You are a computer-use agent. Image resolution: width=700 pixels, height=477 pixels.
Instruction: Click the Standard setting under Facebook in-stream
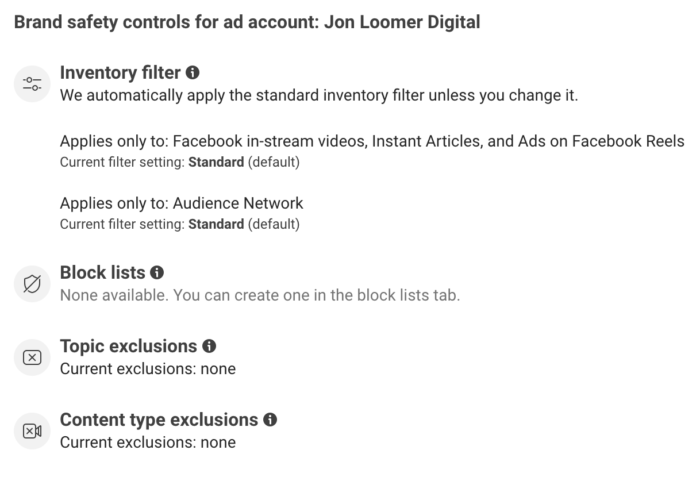(216, 162)
